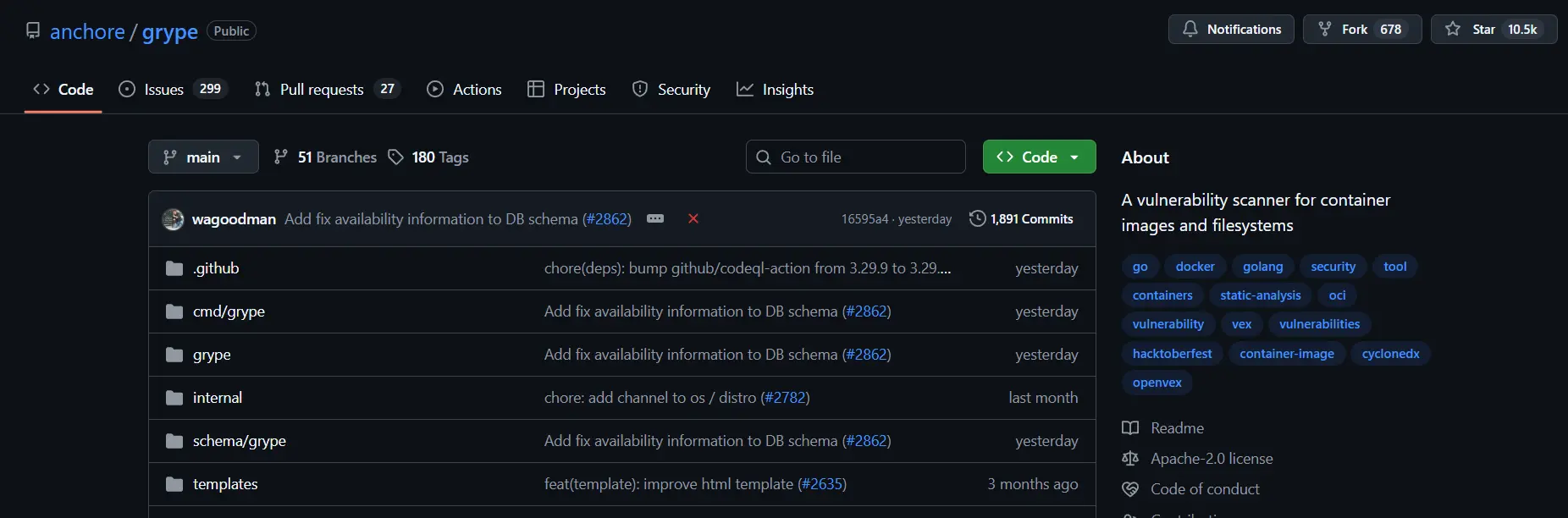
Task: Click the schema/grype folder icon
Action: click(174, 441)
